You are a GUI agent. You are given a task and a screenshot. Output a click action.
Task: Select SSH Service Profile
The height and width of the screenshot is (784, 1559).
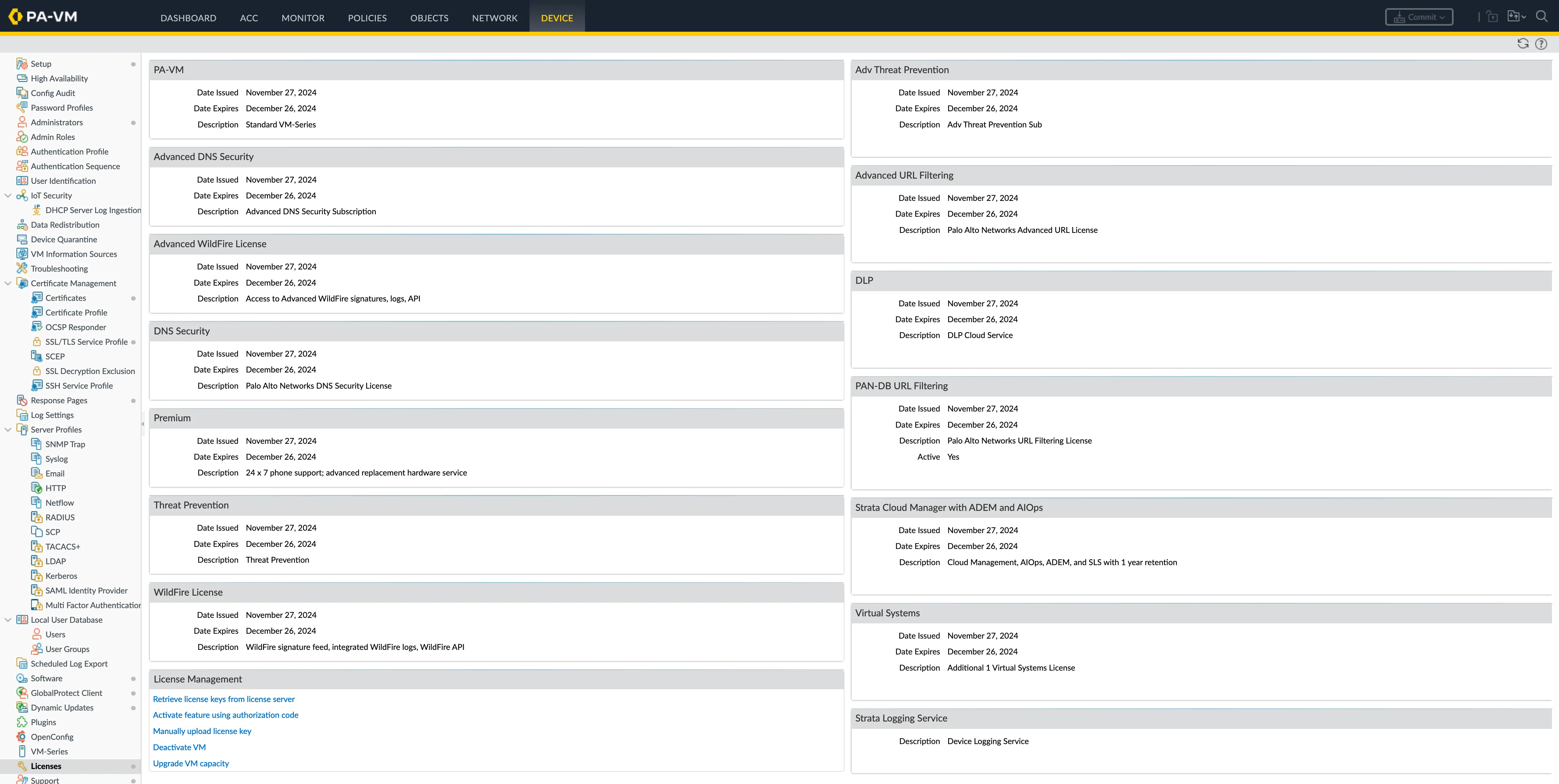click(79, 385)
